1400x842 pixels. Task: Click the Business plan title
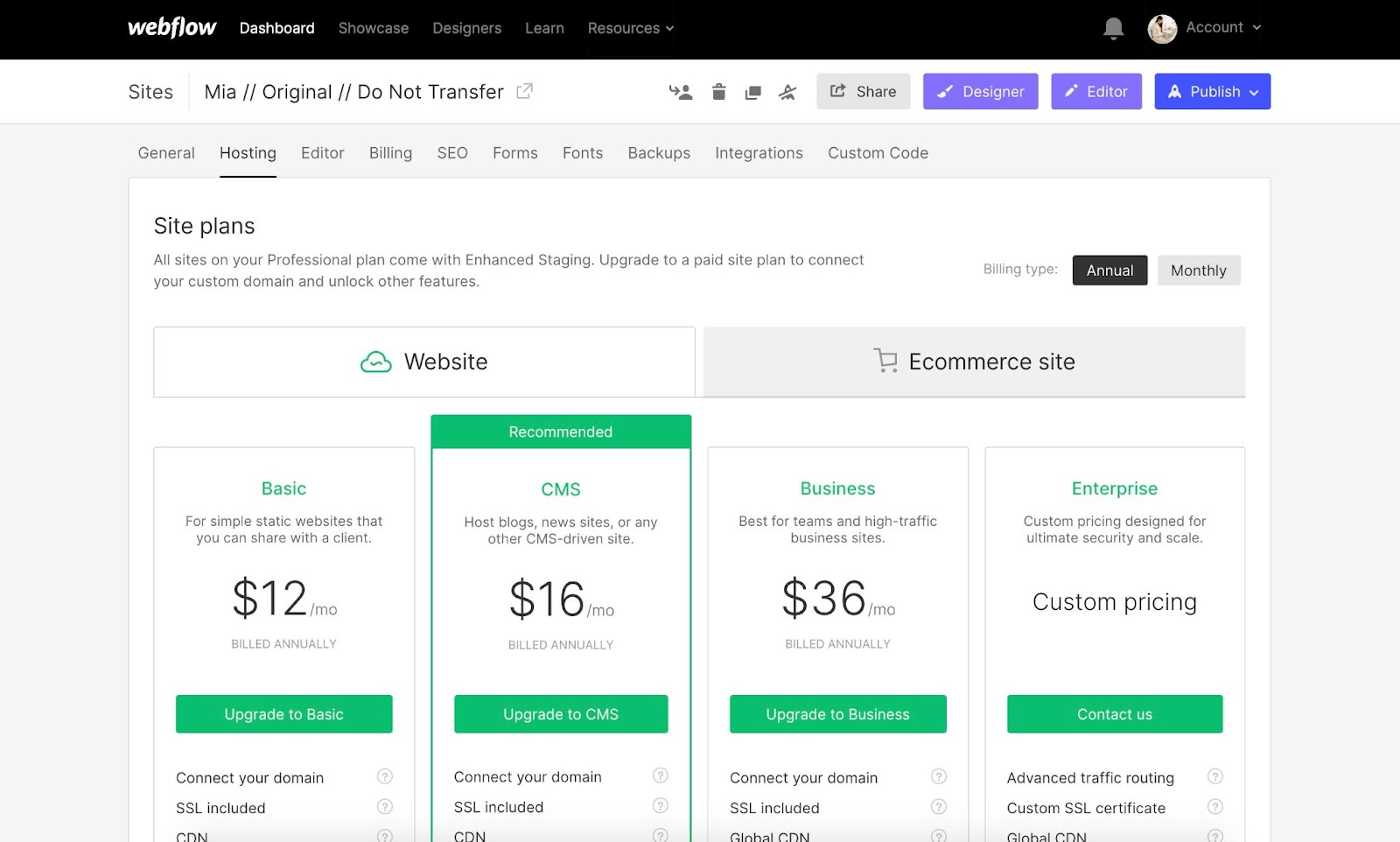click(x=838, y=488)
